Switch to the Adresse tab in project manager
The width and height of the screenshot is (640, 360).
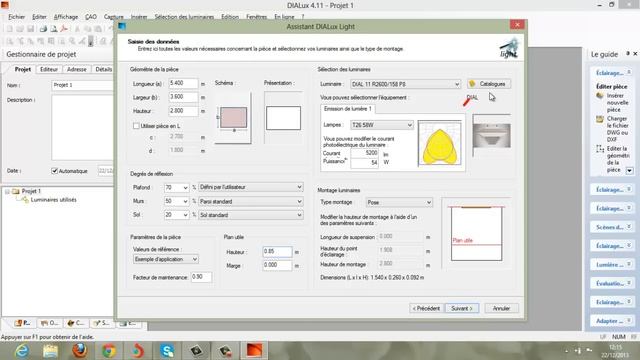[x=76, y=69]
